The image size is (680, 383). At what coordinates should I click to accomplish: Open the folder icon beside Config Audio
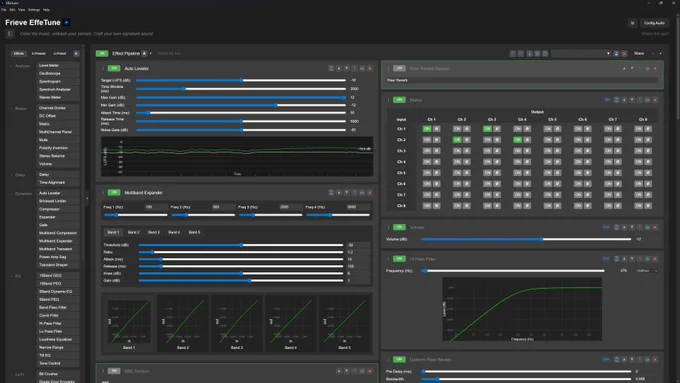pyautogui.click(x=632, y=23)
